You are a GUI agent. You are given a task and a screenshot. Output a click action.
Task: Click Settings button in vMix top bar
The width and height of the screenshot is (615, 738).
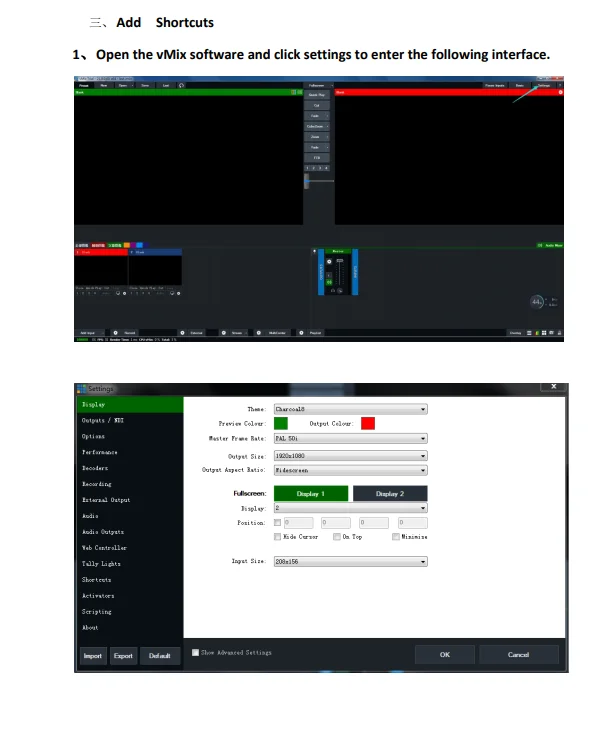tap(544, 85)
